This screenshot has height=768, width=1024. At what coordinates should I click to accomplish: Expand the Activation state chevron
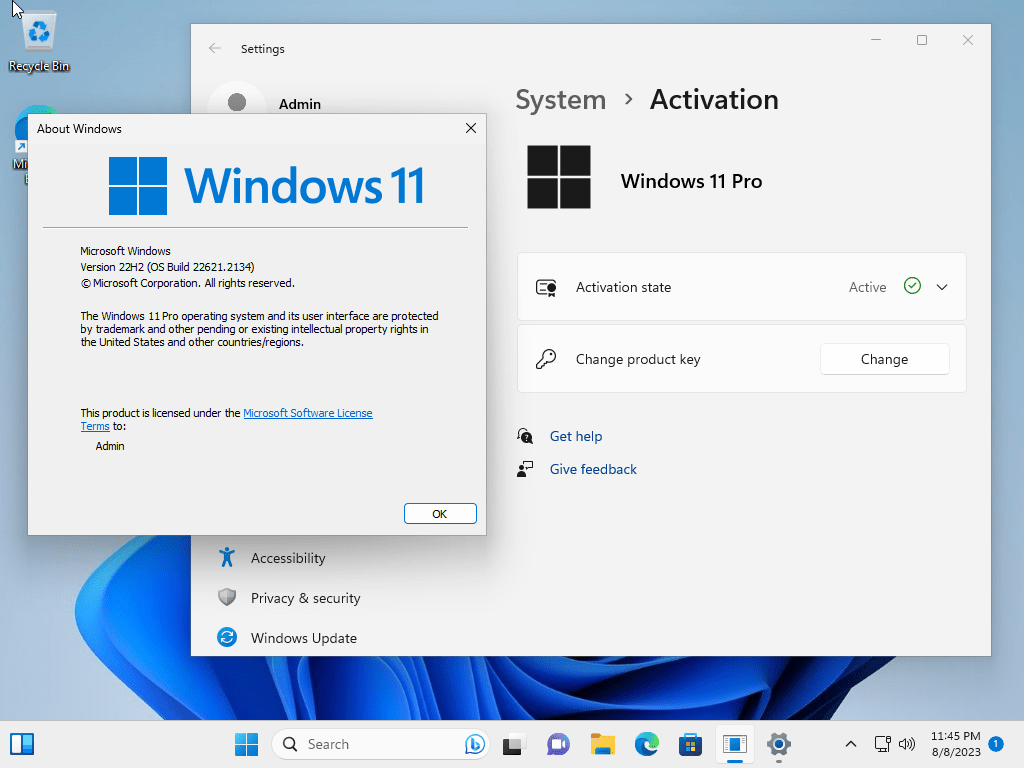942,287
